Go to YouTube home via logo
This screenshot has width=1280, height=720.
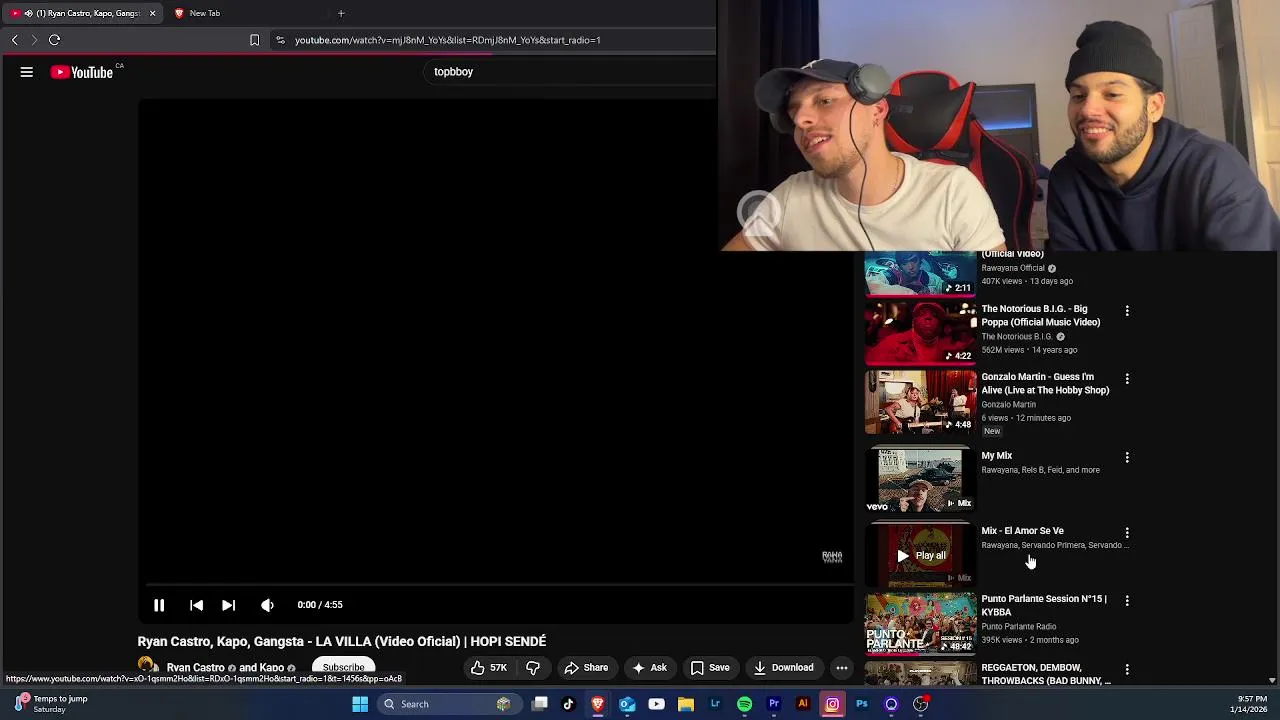click(82, 72)
